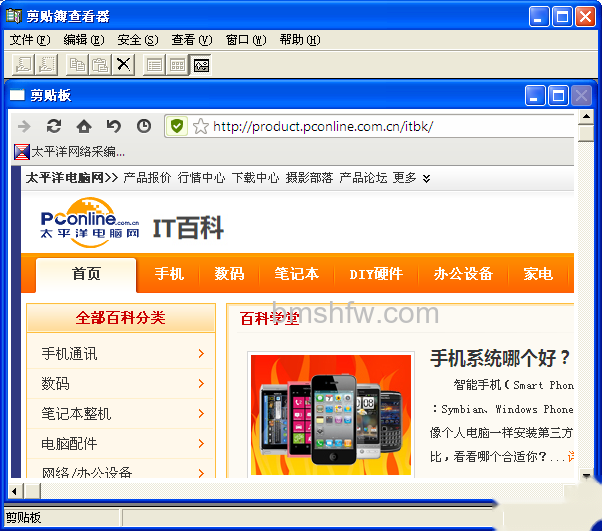Screen dimensions: 602x531
Task: Select the DIY硬件 navigation tab
Action: [376, 274]
